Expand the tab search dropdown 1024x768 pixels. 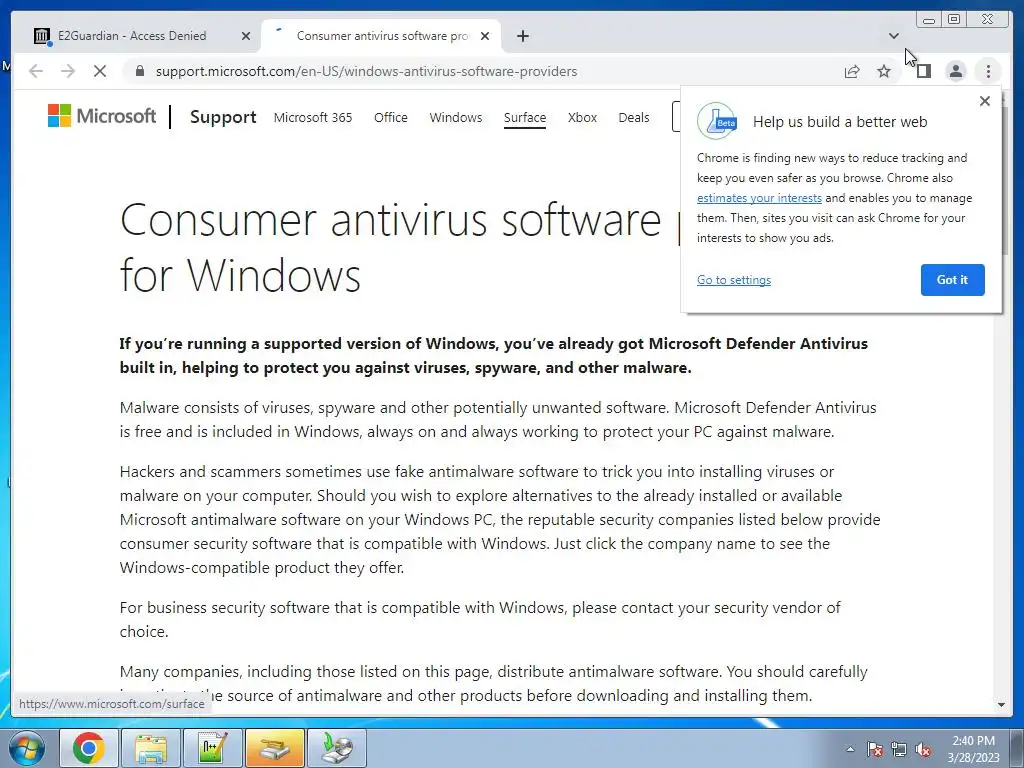893,36
